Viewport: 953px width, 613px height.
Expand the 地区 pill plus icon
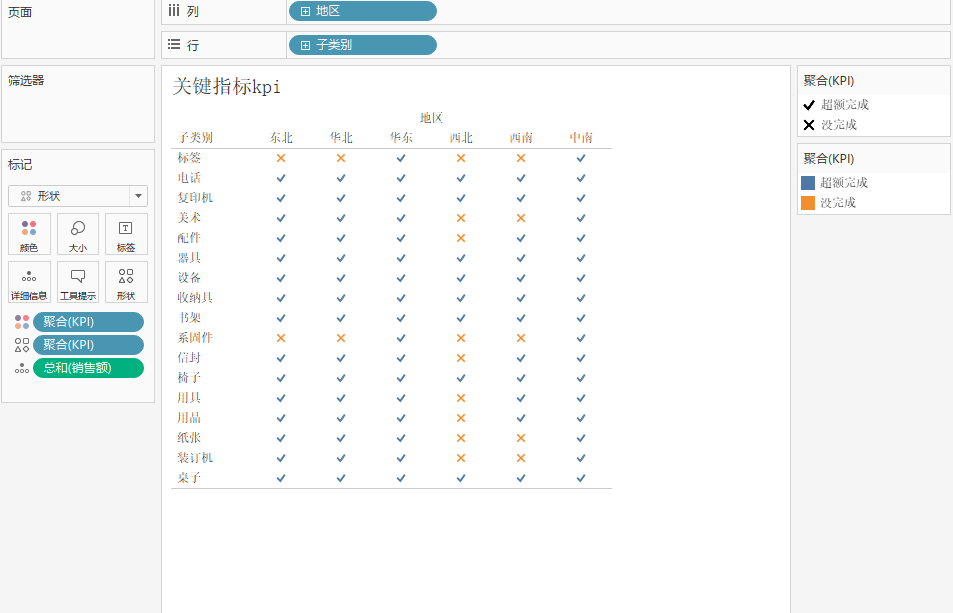click(305, 11)
